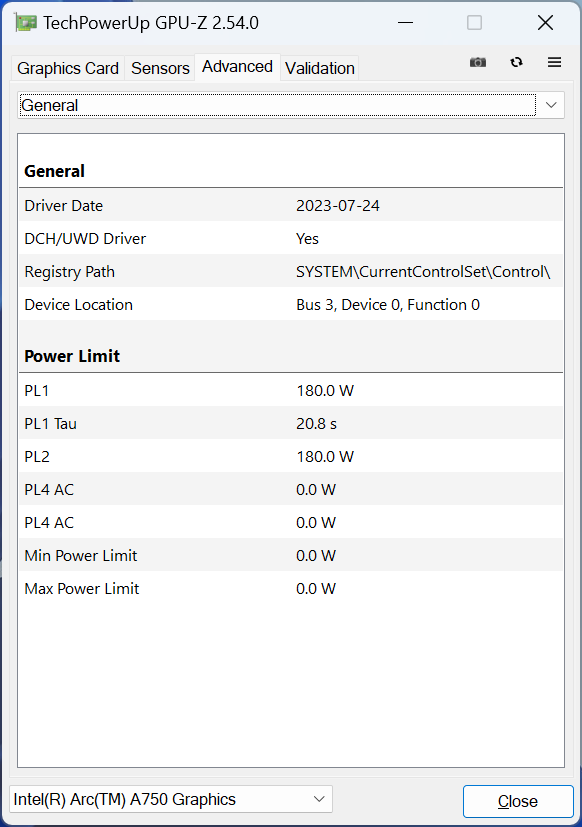This screenshot has height=827, width=582.
Task: Select the SYSTEM\CurrentControlSet registry value
Action: point(423,272)
